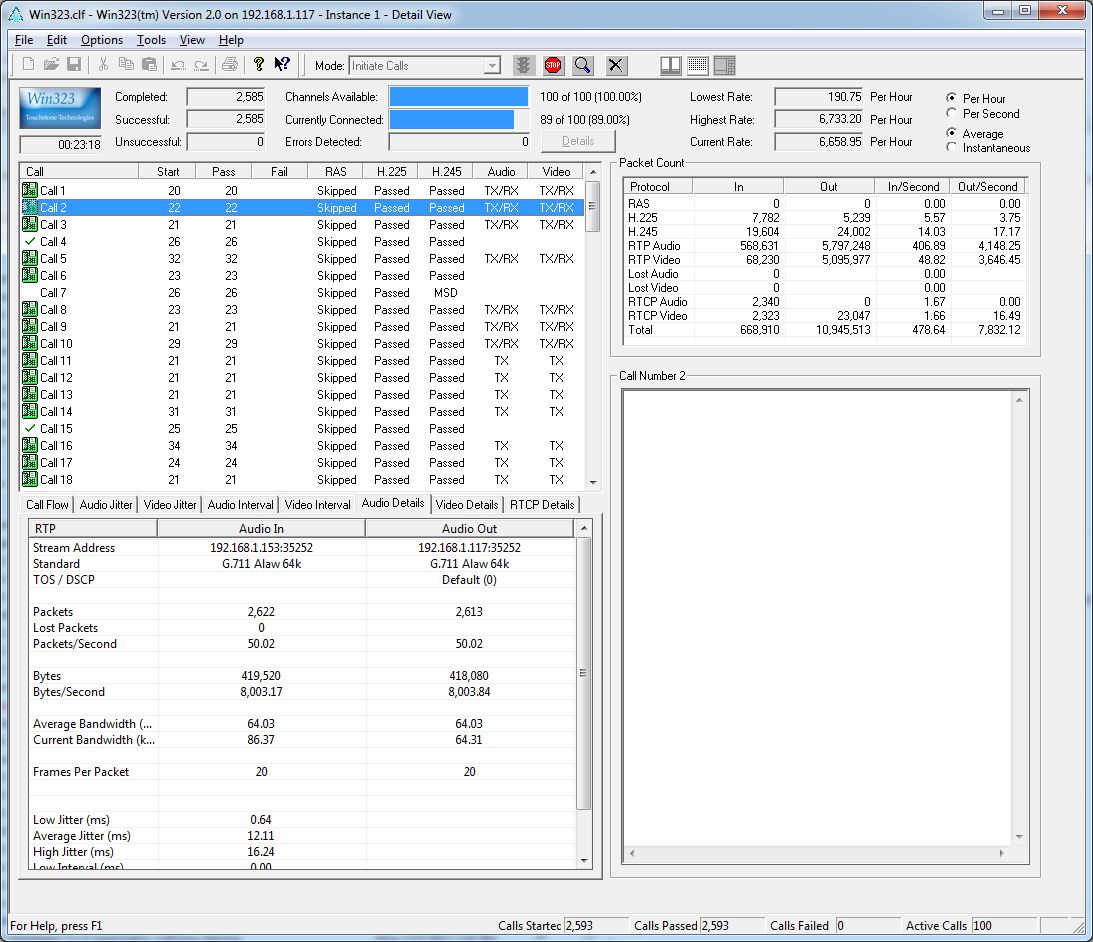Select the Call 12 row
This screenshot has height=942, width=1093.
coord(303,377)
